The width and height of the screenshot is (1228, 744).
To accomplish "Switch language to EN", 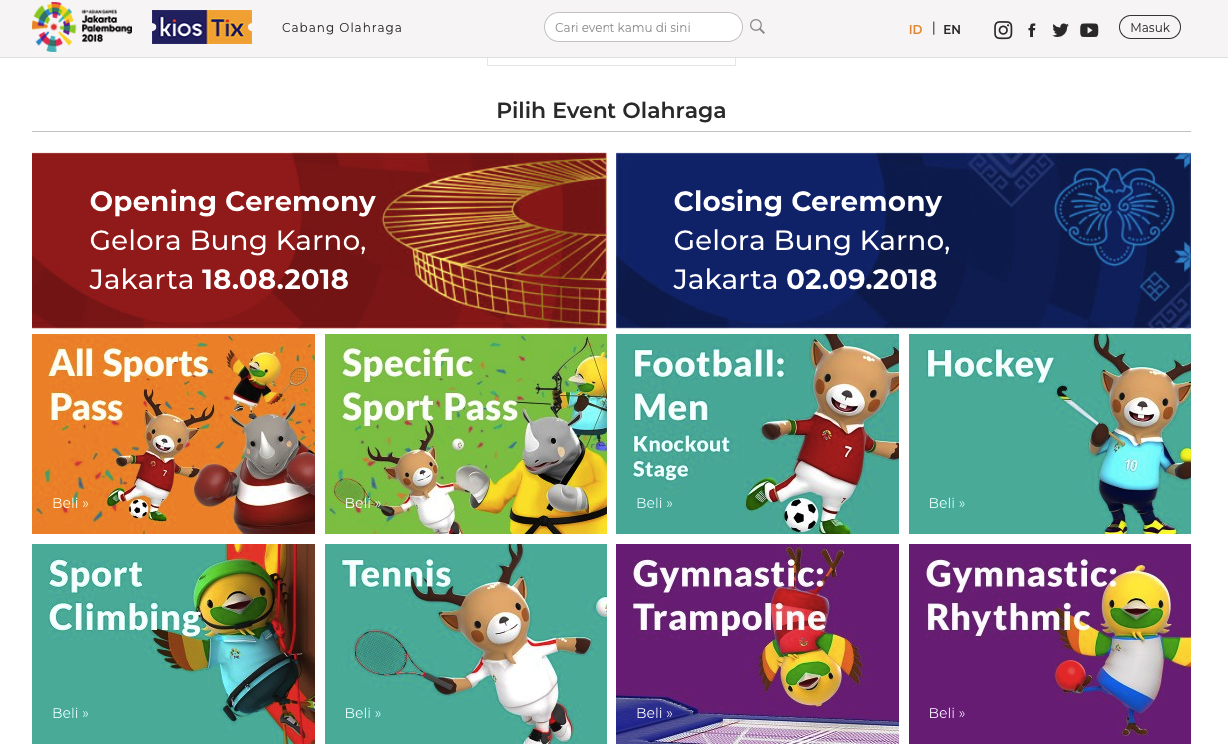I will click(952, 29).
